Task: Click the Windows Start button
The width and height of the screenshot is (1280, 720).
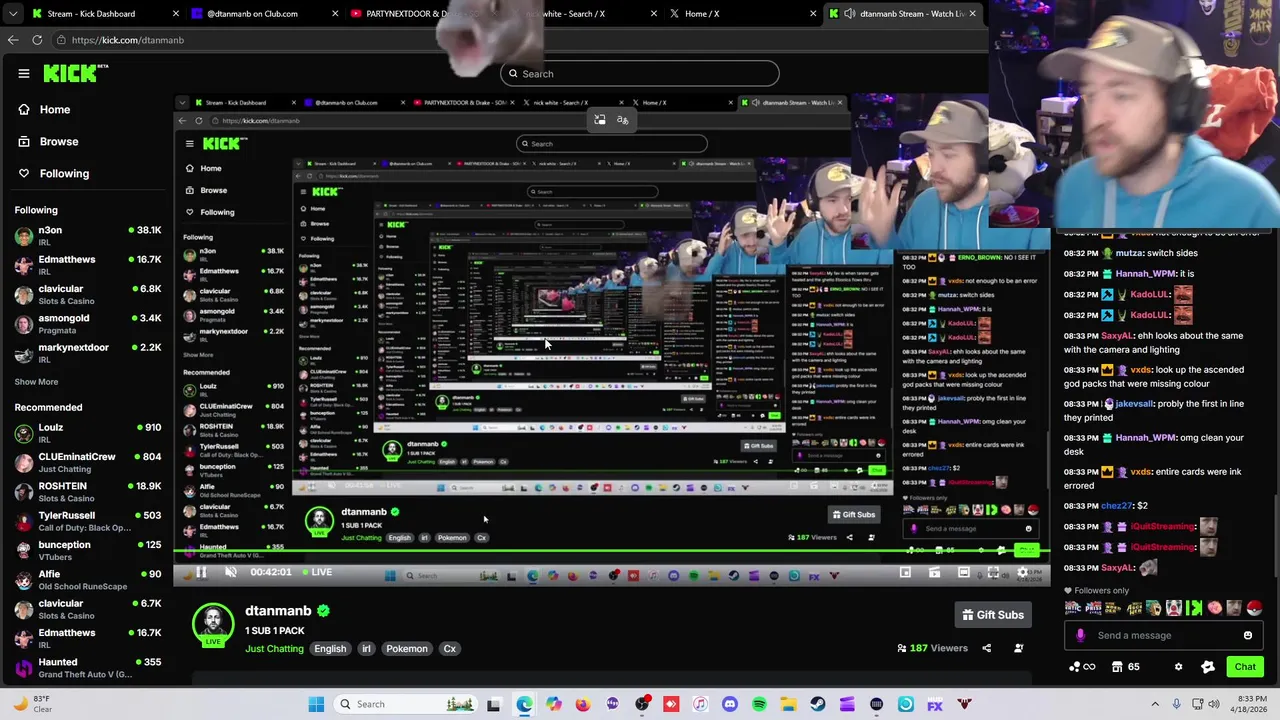Action: tap(316, 704)
